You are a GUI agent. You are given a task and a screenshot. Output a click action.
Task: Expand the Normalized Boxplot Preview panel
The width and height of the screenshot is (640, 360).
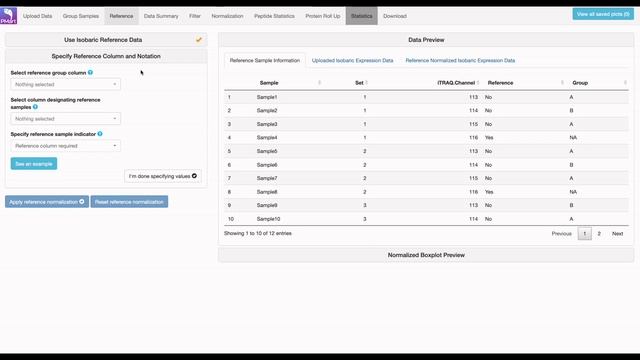[x=426, y=255]
